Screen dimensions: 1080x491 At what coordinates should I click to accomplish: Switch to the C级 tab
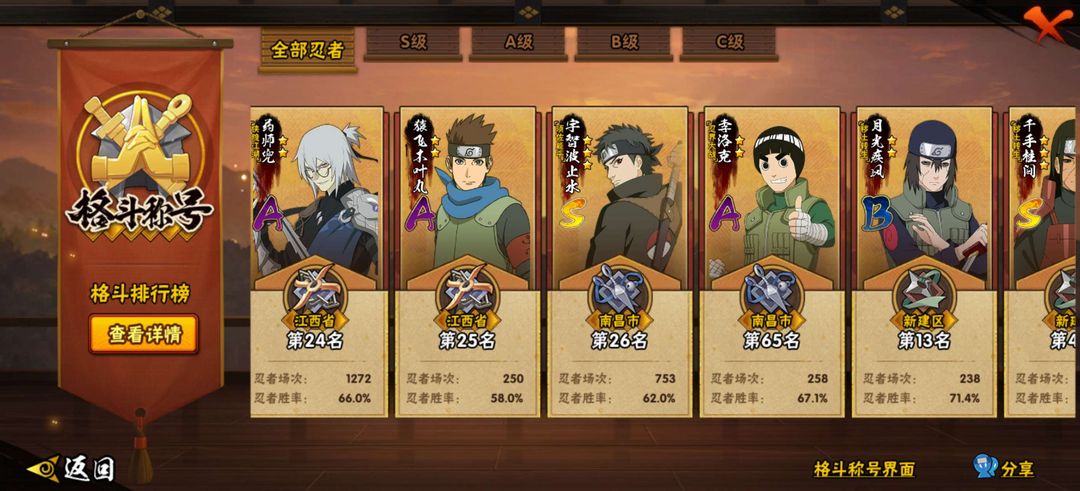pyautogui.click(x=729, y=43)
